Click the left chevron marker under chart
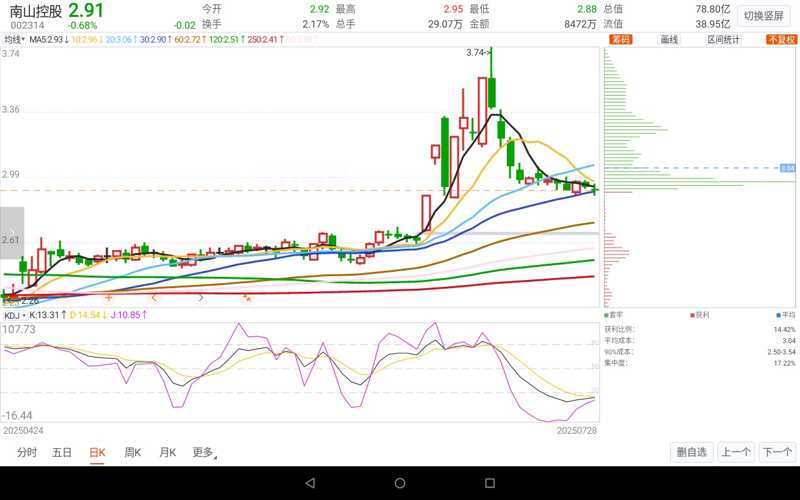 point(154,297)
